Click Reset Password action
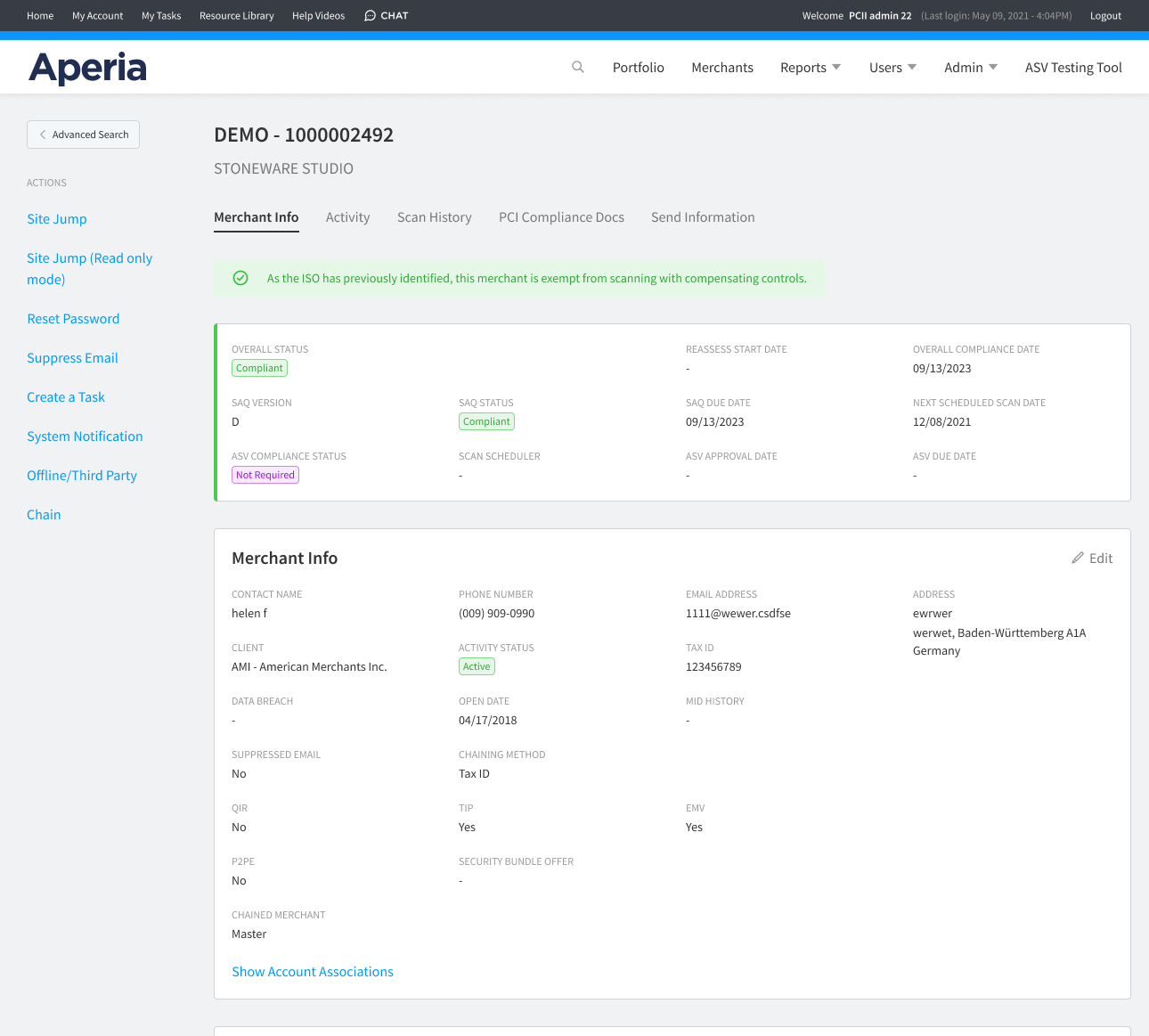 tap(73, 319)
